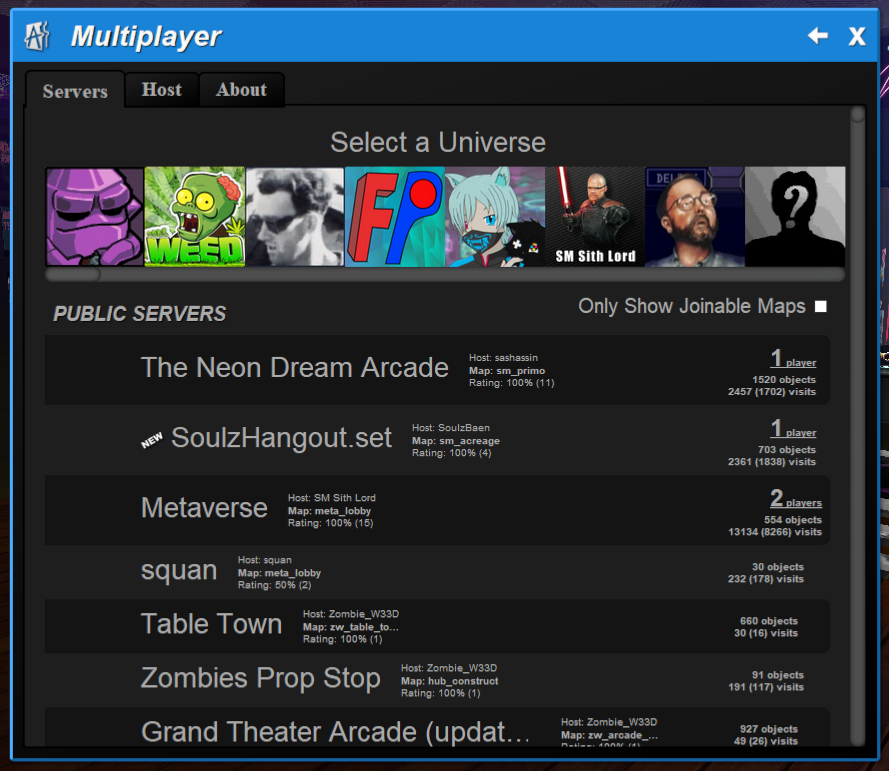Click 1 player link for SoulzHangout.set
The height and width of the screenshot is (771, 889).
click(793, 429)
